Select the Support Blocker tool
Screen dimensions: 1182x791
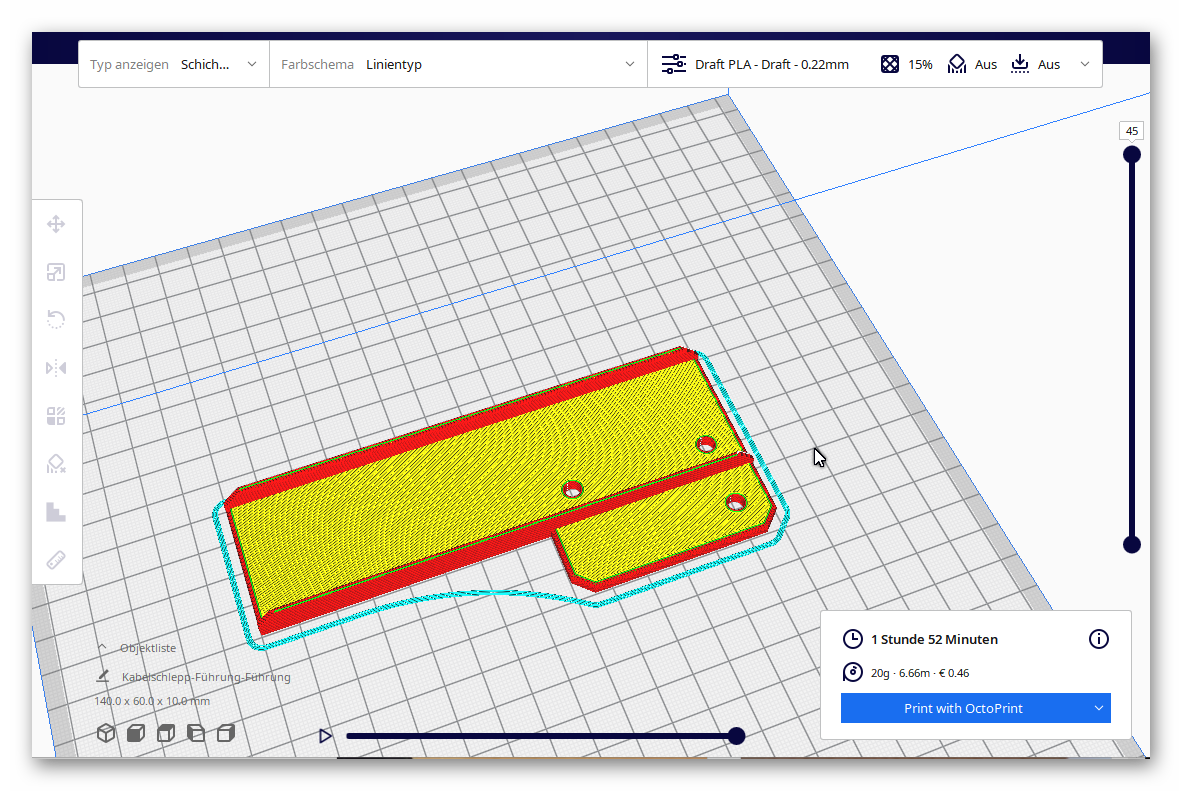pyautogui.click(x=57, y=463)
